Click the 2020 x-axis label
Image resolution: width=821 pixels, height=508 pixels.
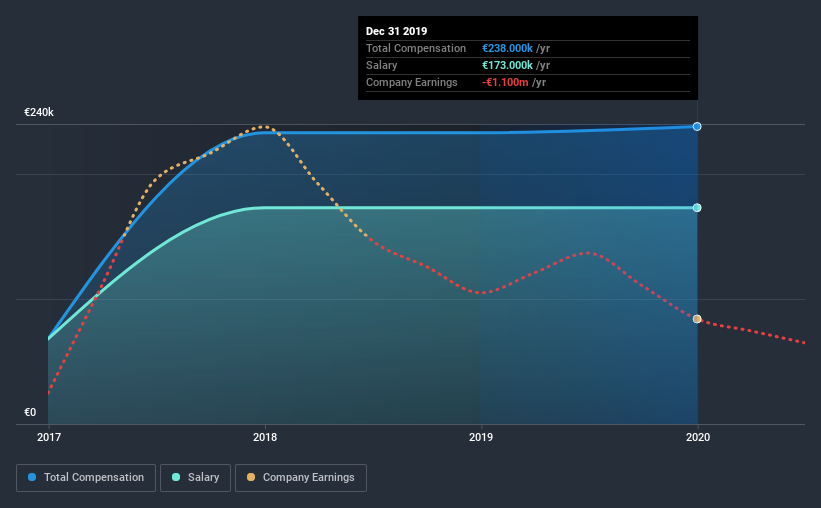click(x=697, y=437)
